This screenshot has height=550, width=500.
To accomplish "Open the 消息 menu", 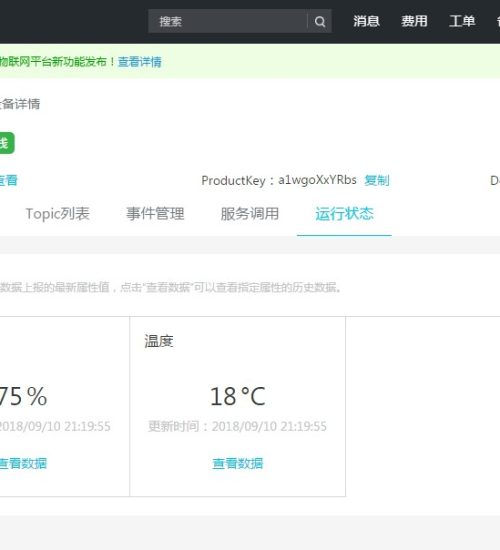I will coord(366,21).
